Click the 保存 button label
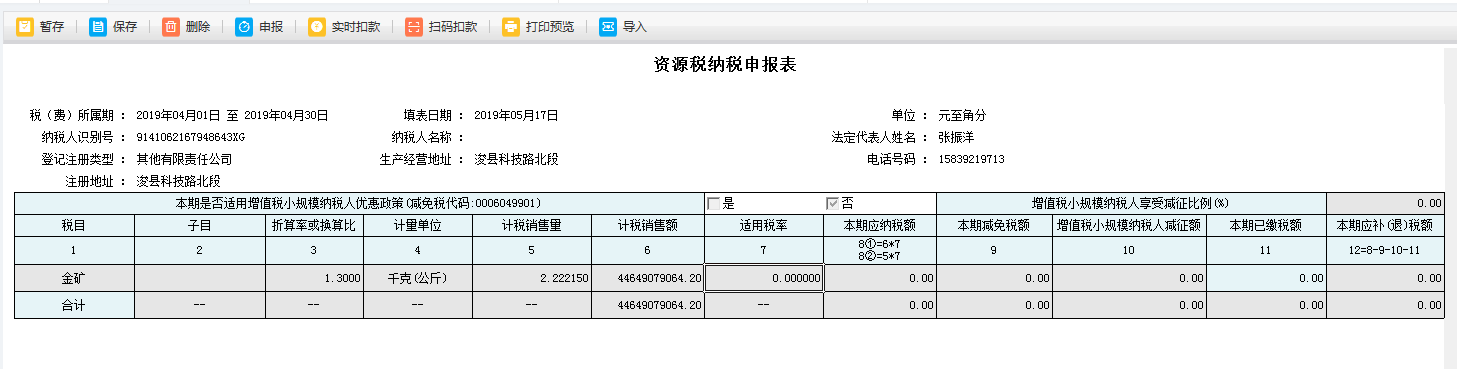This screenshot has height=369, width=1457. coord(125,27)
